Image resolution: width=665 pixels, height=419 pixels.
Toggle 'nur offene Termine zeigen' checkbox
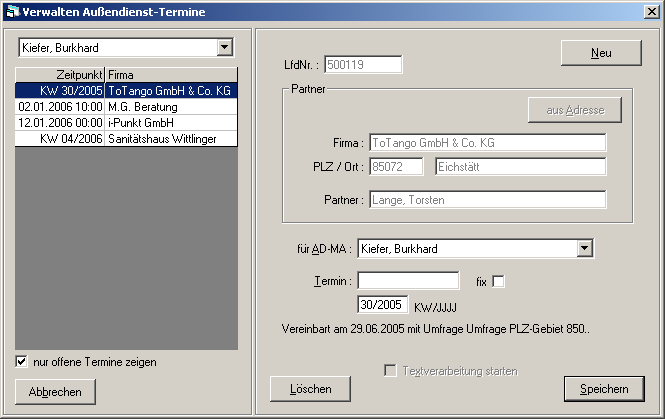(22, 361)
